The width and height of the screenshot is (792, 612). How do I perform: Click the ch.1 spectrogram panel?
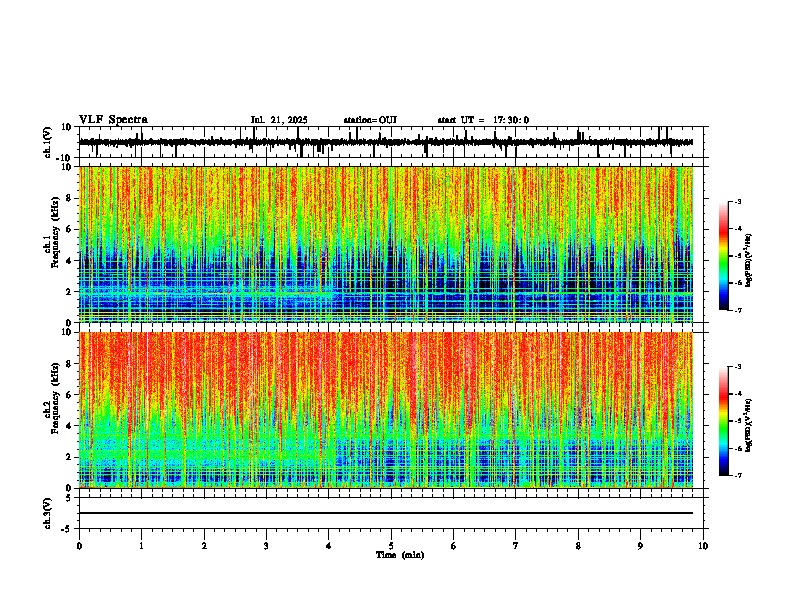coord(386,244)
